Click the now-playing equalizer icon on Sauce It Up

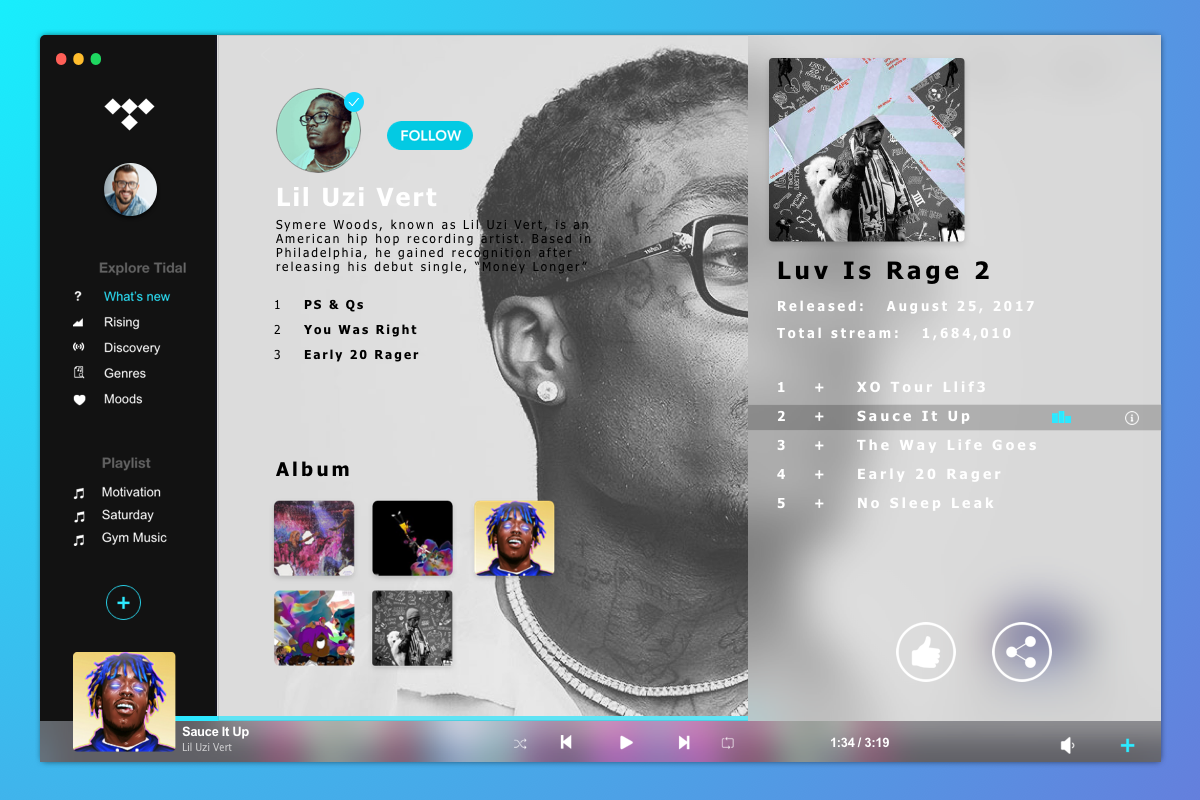click(1061, 417)
